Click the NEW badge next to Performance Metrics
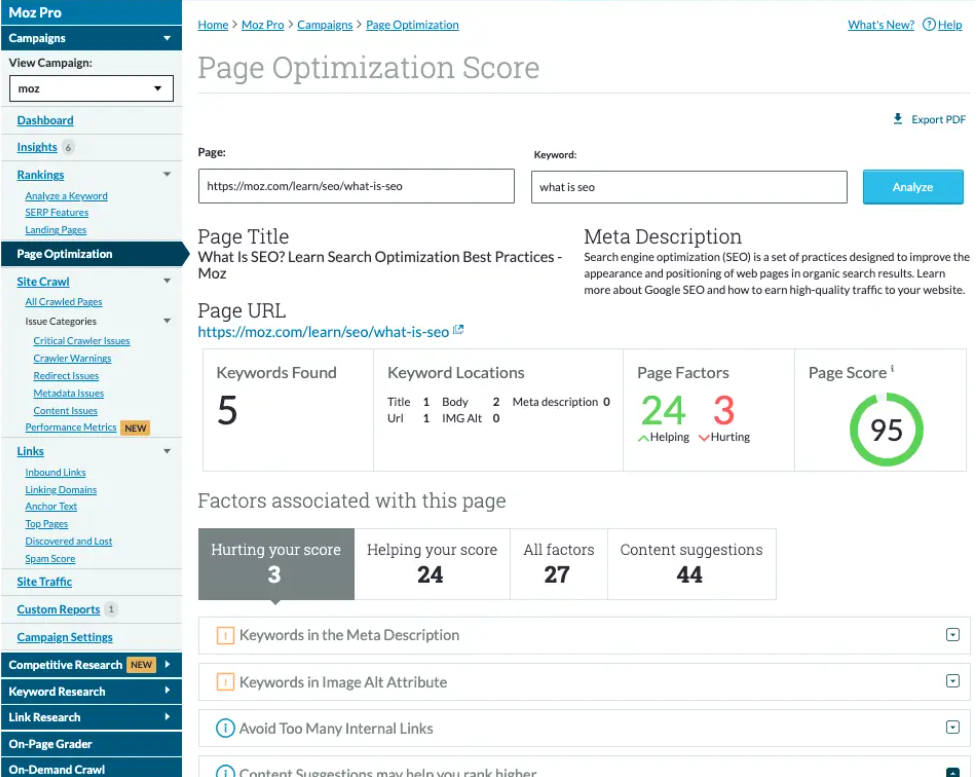 pyautogui.click(x=135, y=428)
